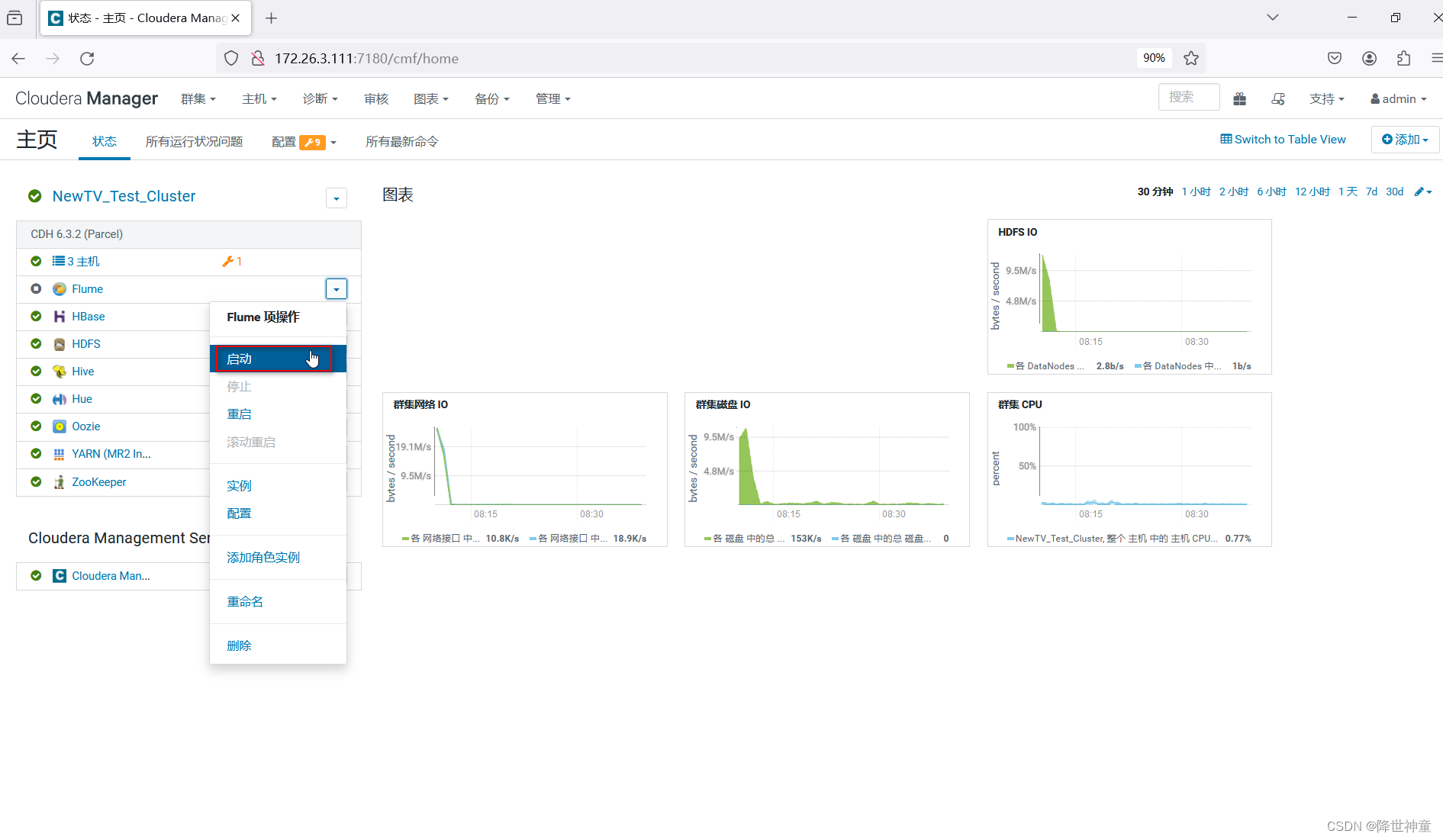Switch to the 状态 tab
Screen dimensions: 1443x840
click(105, 142)
